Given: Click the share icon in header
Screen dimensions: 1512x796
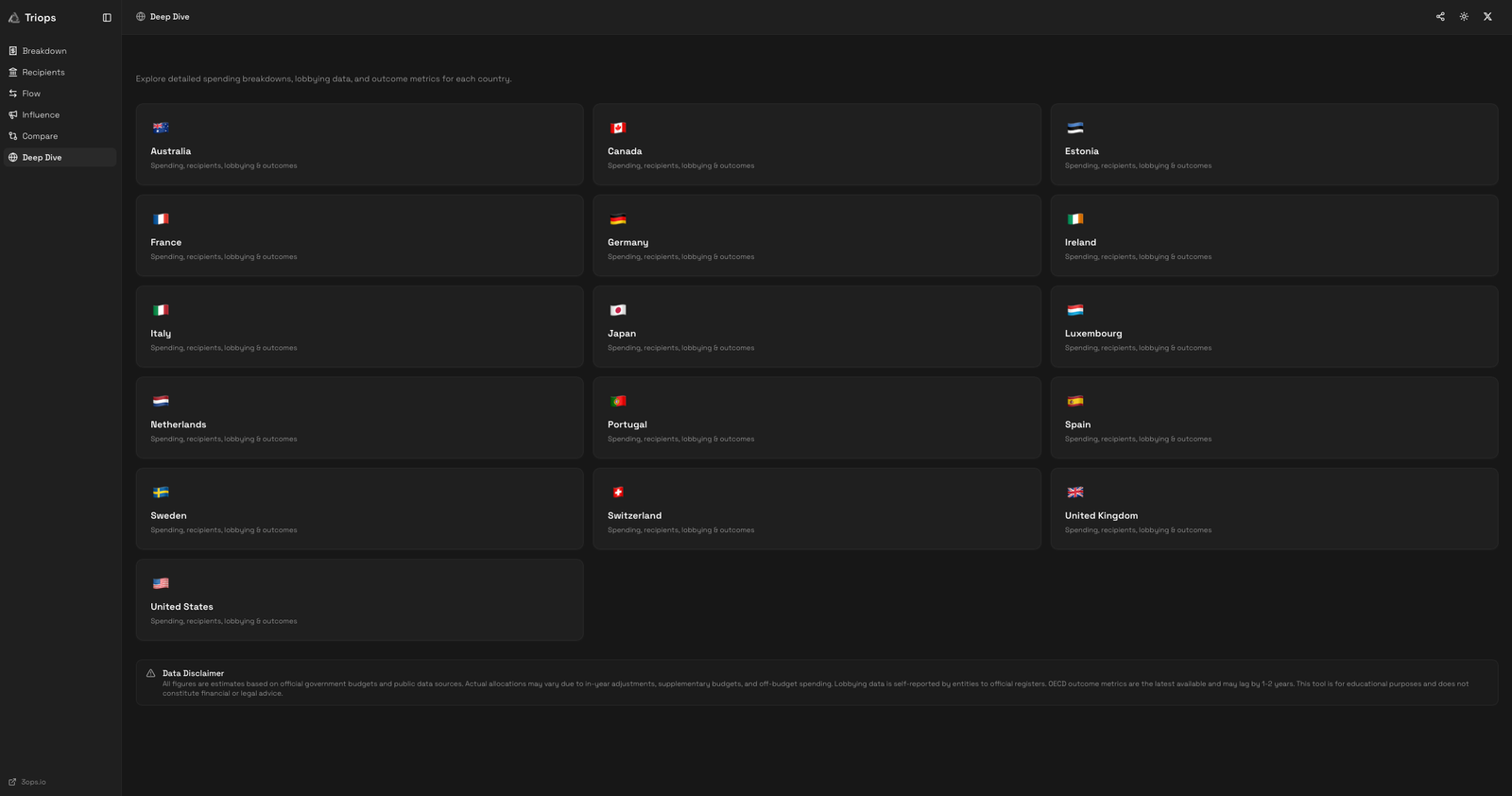Looking at the screenshot, I should 1440,17.
